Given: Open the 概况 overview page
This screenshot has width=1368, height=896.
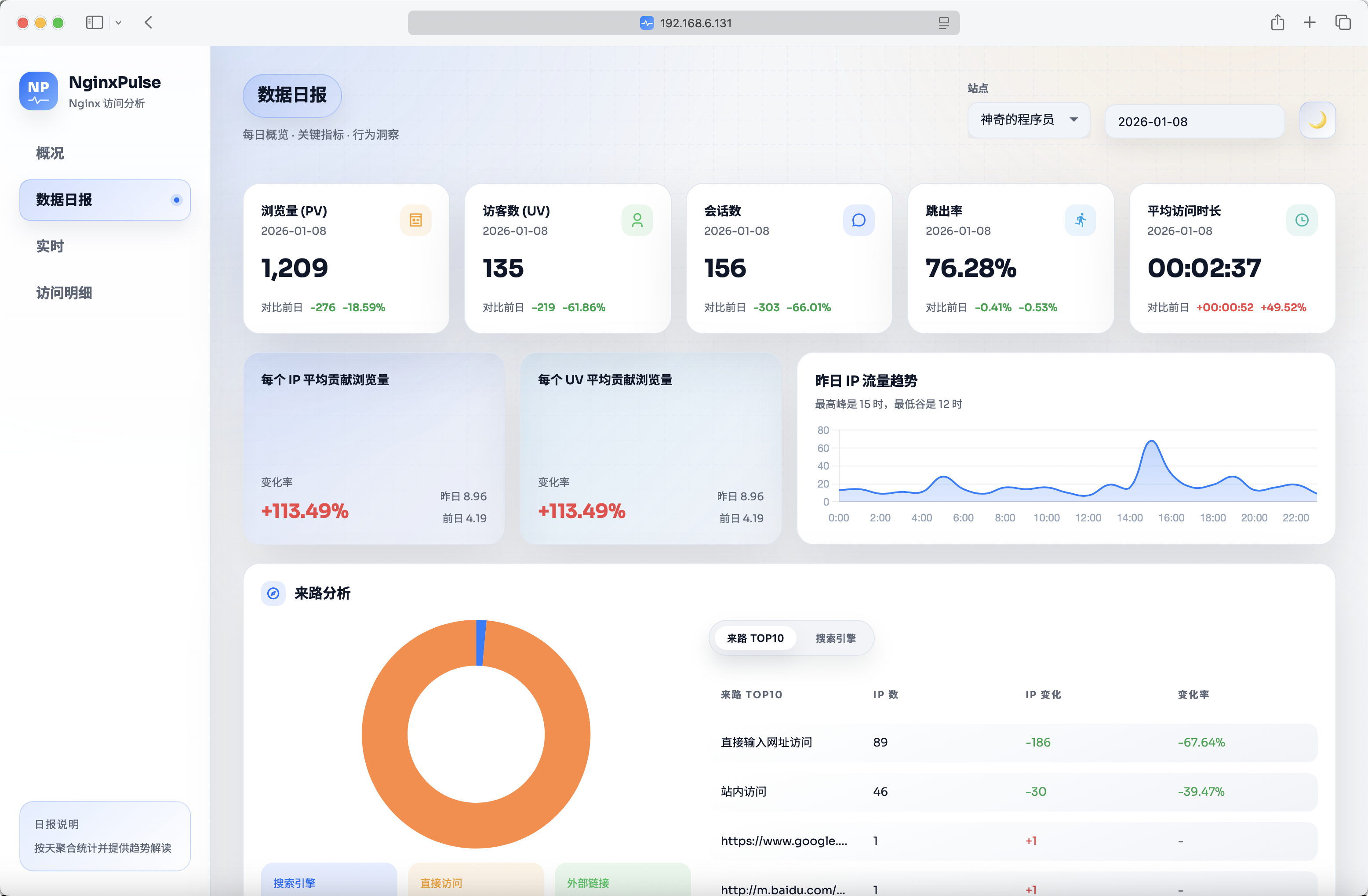Looking at the screenshot, I should click(x=50, y=153).
